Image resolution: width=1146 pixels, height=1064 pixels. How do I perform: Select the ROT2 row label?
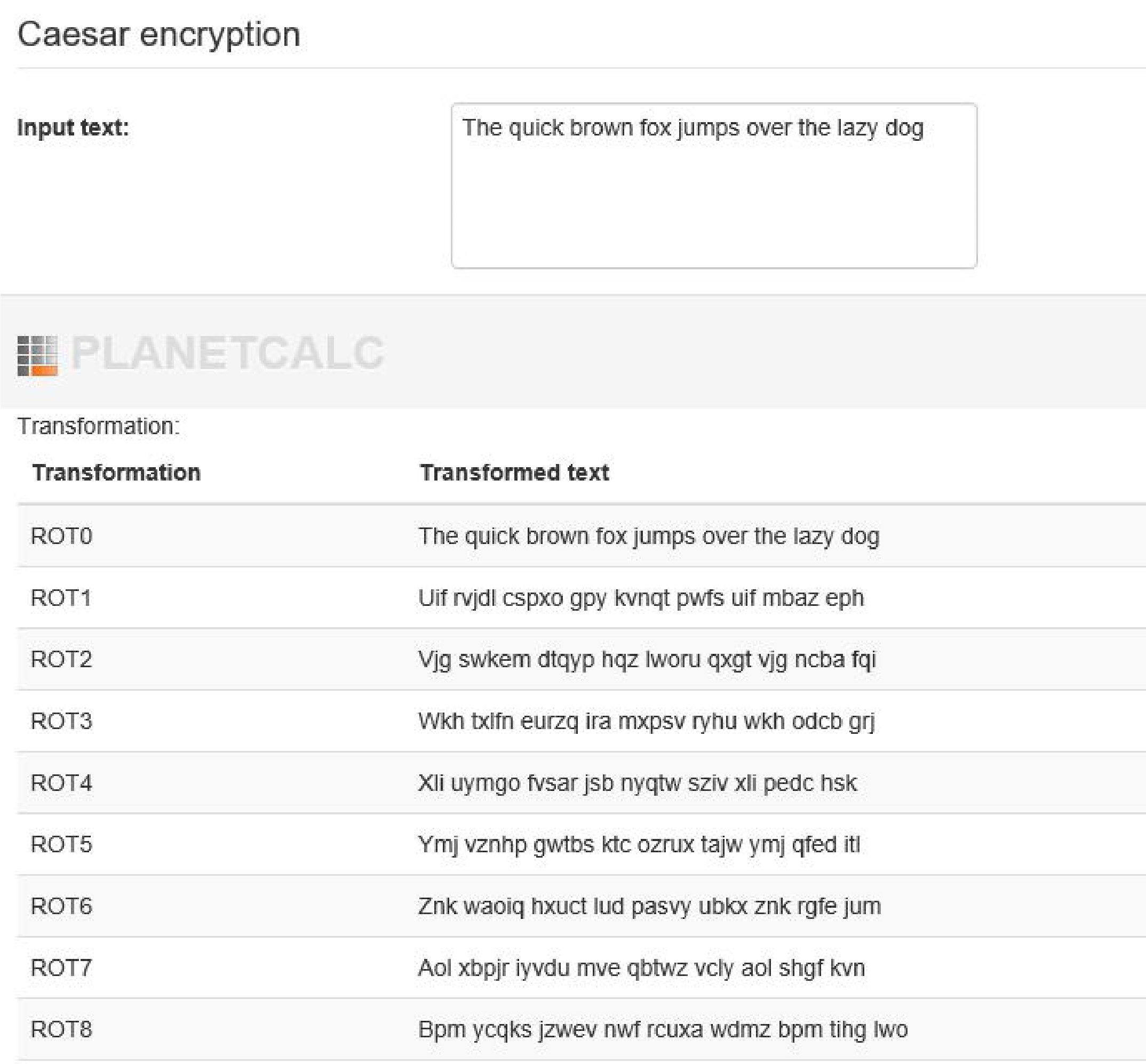[x=61, y=659]
